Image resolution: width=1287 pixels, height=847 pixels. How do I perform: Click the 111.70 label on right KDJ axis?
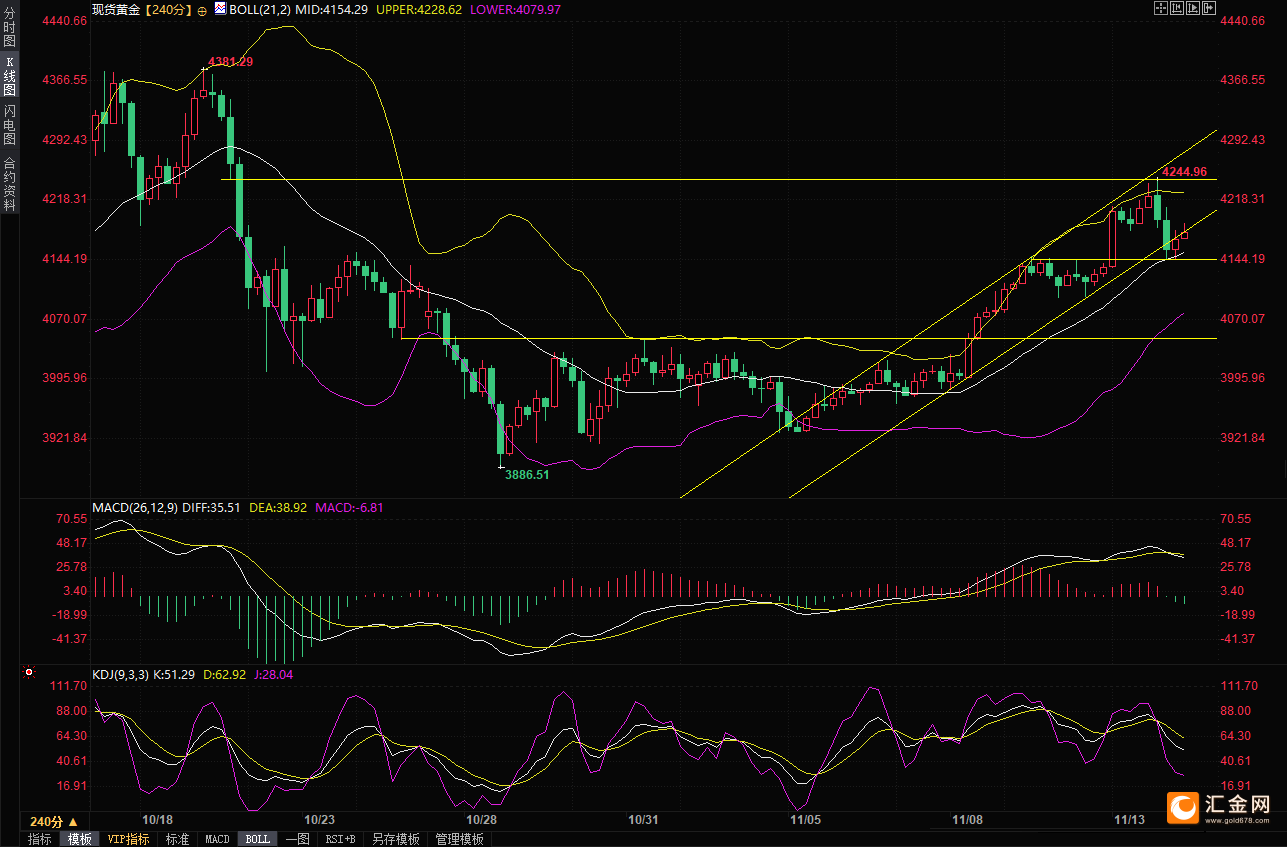click(x=1240, y=686)
